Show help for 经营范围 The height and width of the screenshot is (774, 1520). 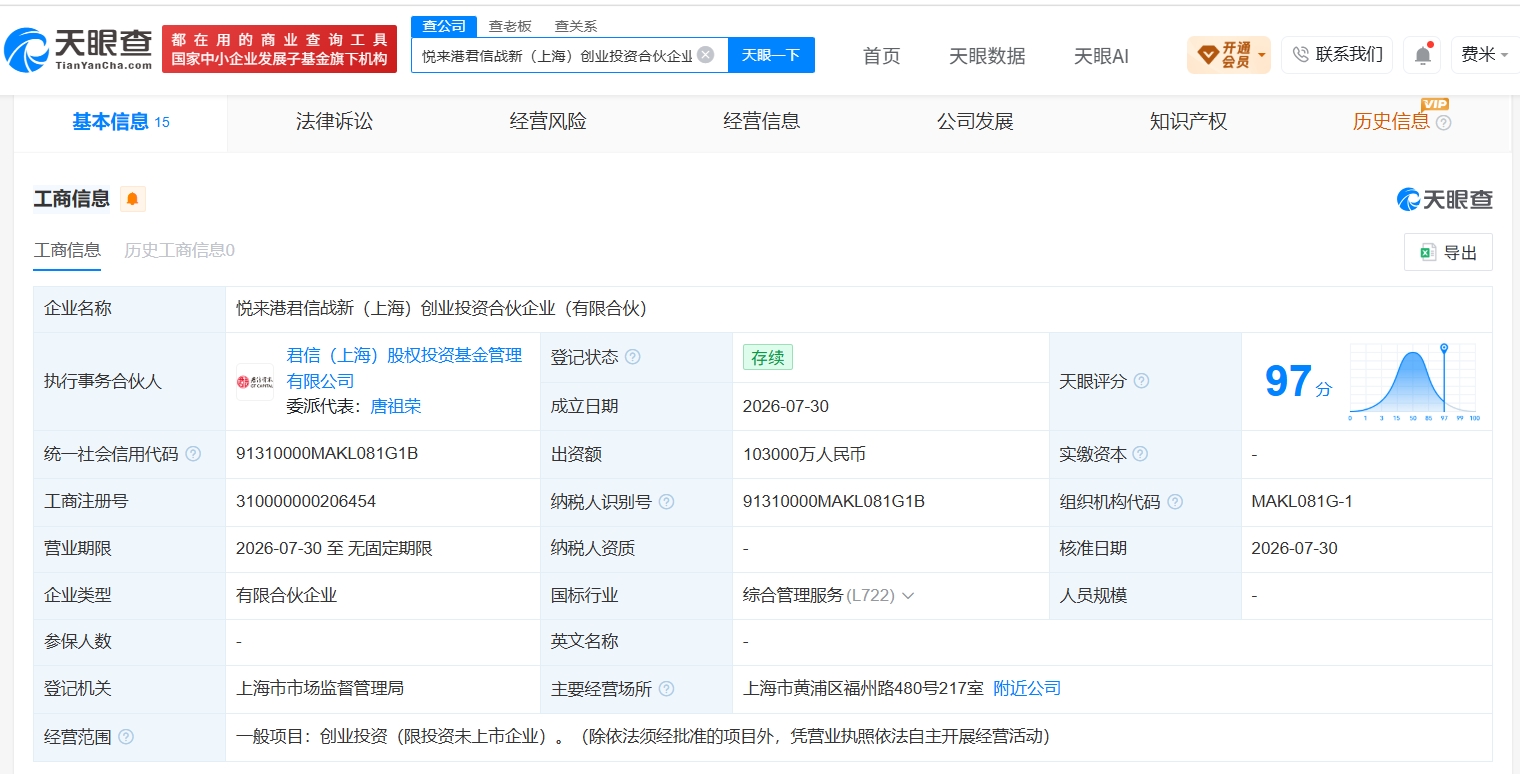(126, 737)
